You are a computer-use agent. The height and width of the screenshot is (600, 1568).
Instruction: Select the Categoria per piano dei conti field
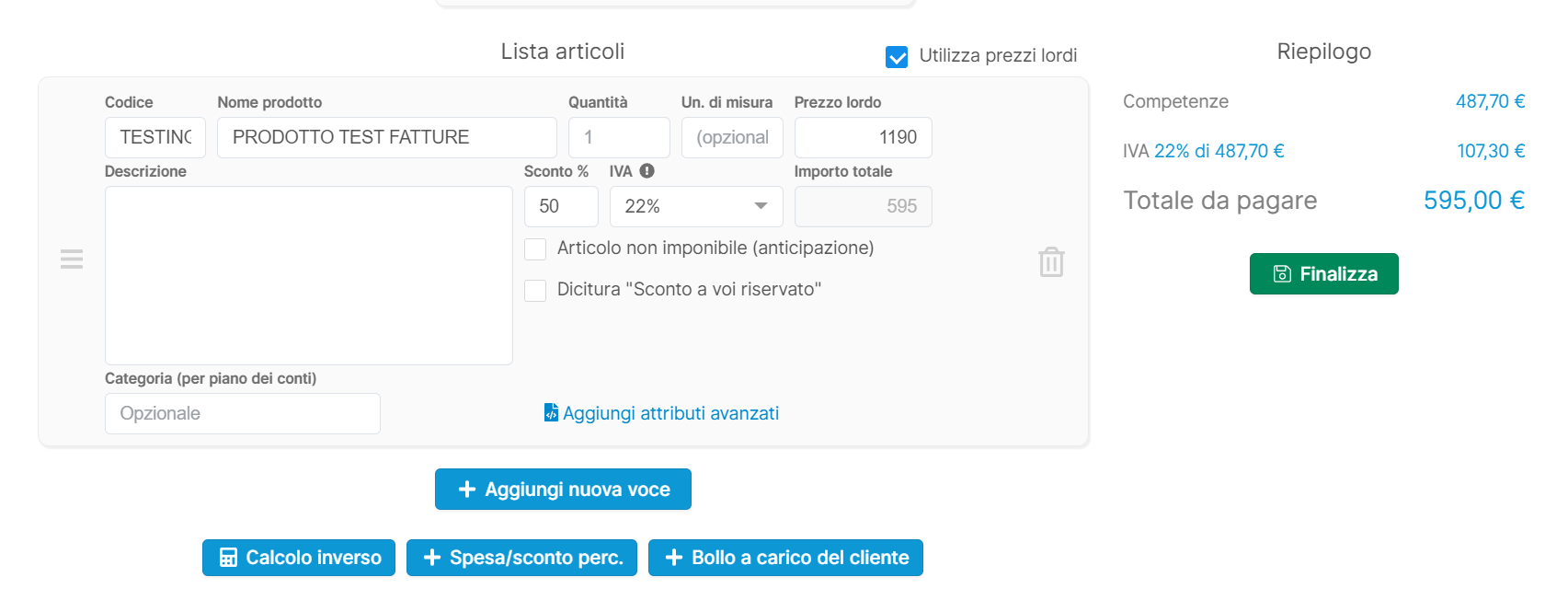pos(242,413)
